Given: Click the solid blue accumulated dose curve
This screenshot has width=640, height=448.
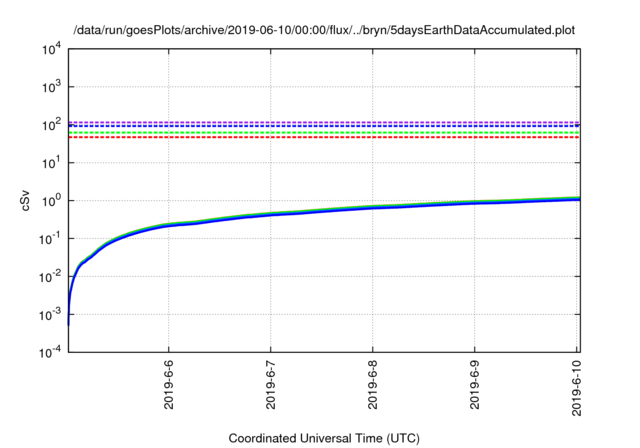Looking at the screenshot, I should pyautogui.click(x=322, y=211).
